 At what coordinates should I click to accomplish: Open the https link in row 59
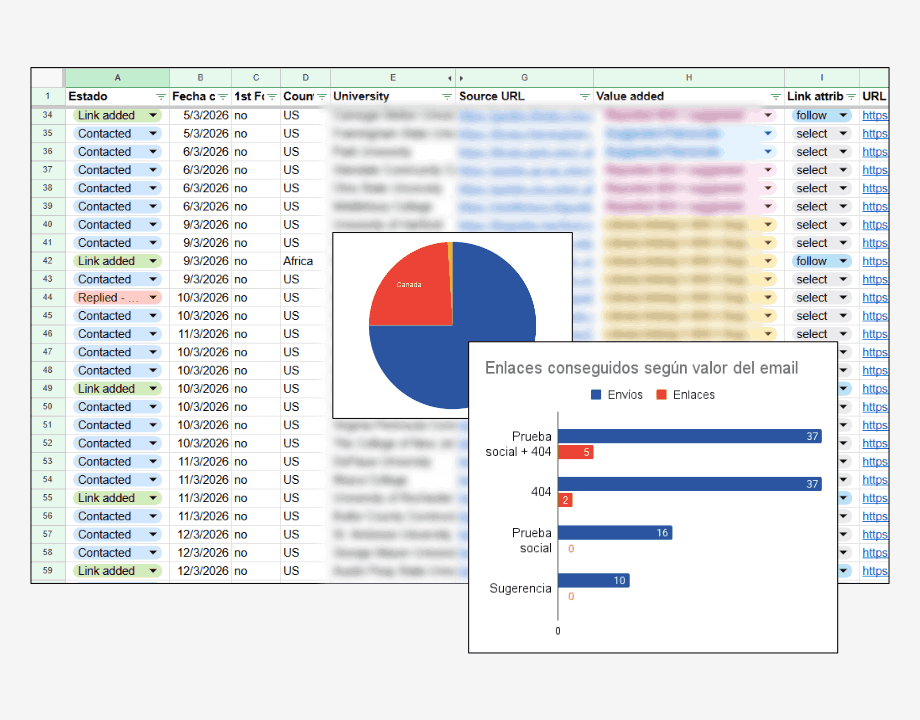874,571
